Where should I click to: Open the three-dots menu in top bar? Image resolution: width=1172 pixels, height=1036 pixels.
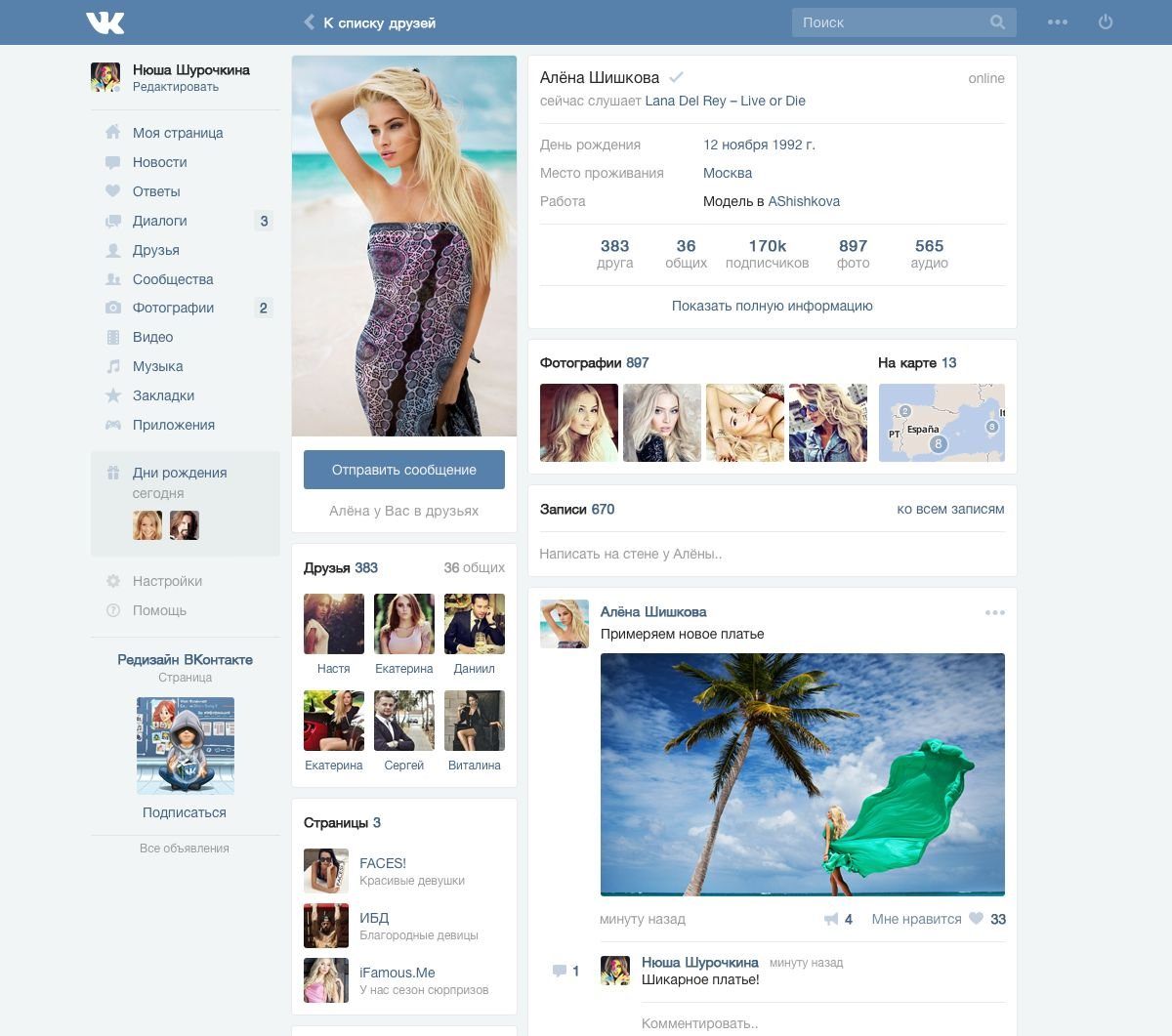click(x=1058, y=22)
